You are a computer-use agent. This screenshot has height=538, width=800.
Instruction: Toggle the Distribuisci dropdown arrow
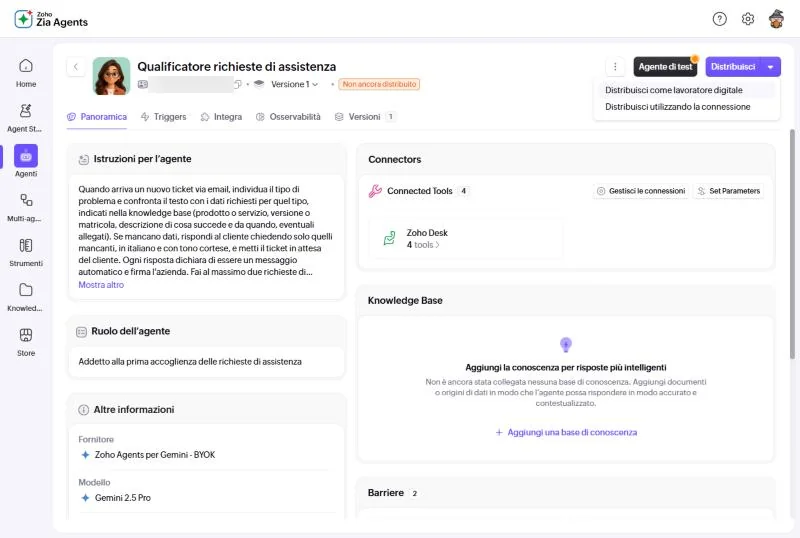(770, 67)
